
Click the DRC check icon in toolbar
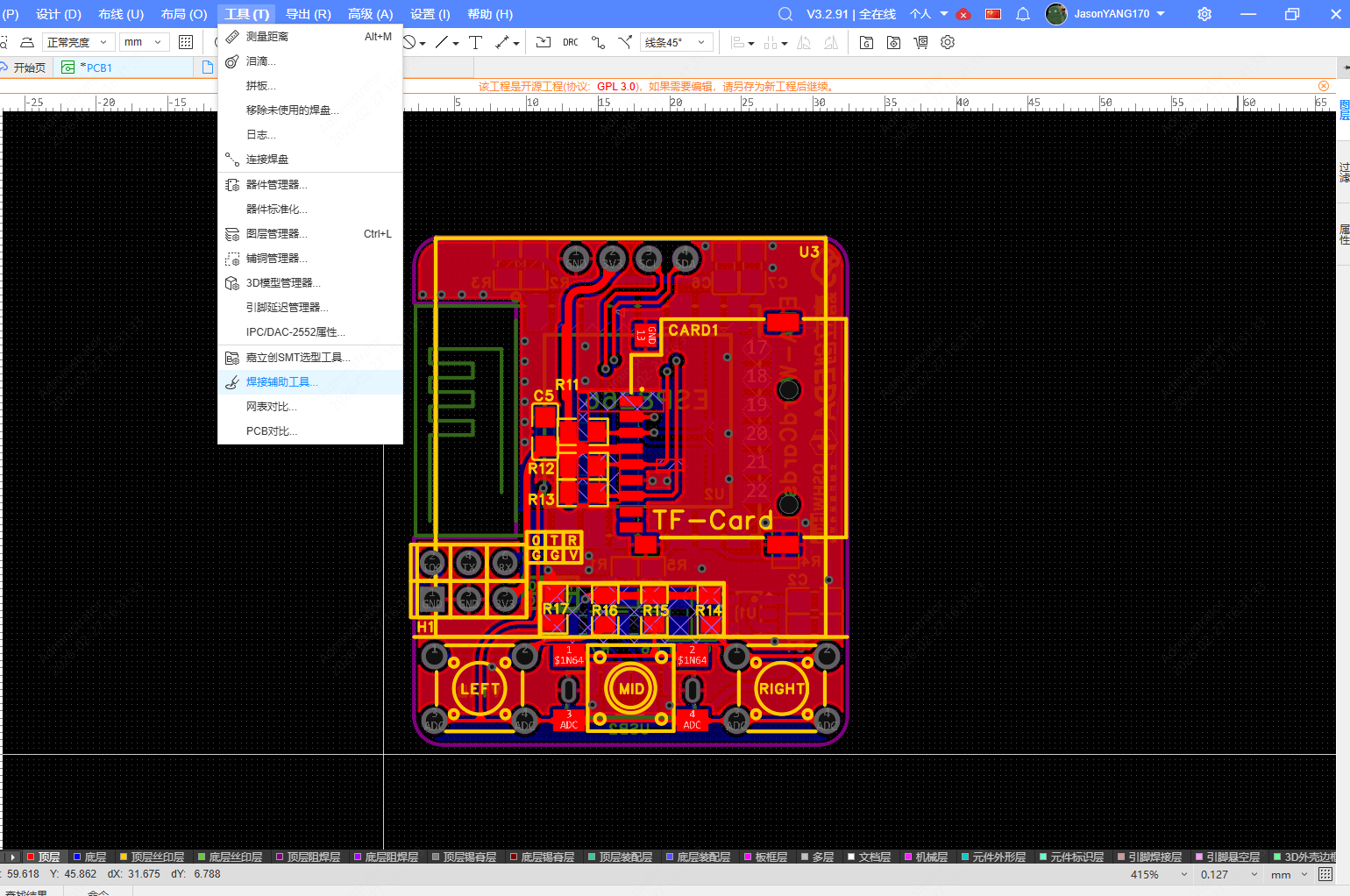(x=570, y=42)
